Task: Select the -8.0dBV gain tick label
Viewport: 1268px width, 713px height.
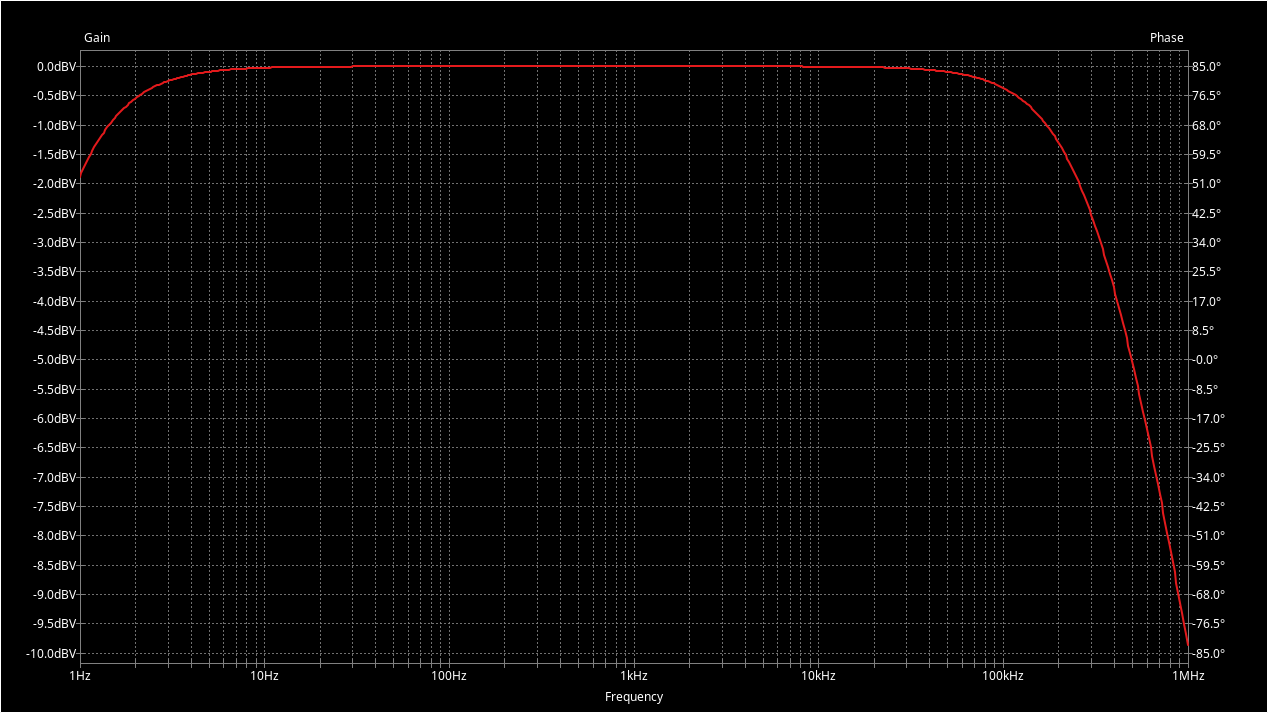Action: pyautogui.click(x=54, y=536)
